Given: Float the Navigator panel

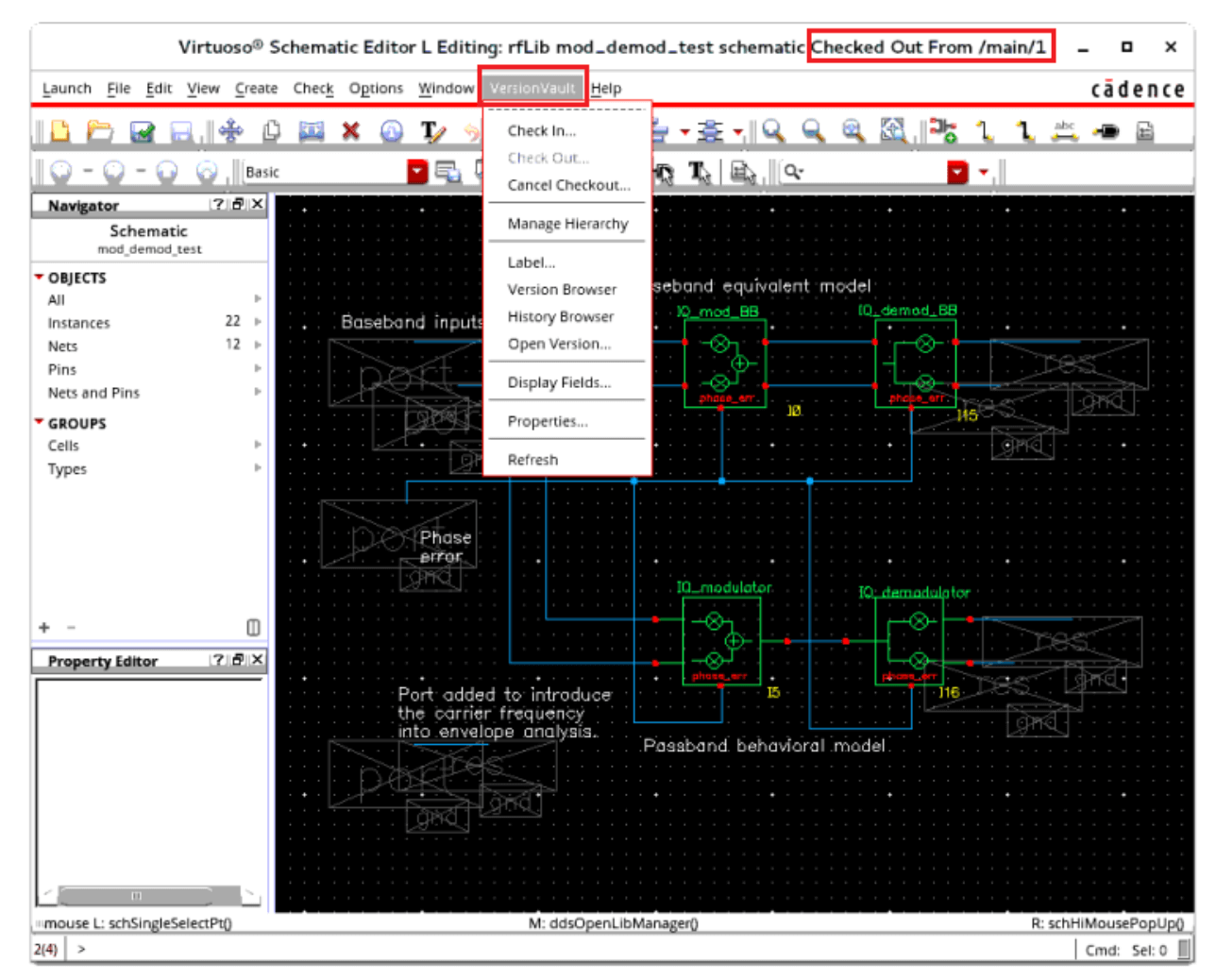Looking at the screenshot, I should click(238, 204).
